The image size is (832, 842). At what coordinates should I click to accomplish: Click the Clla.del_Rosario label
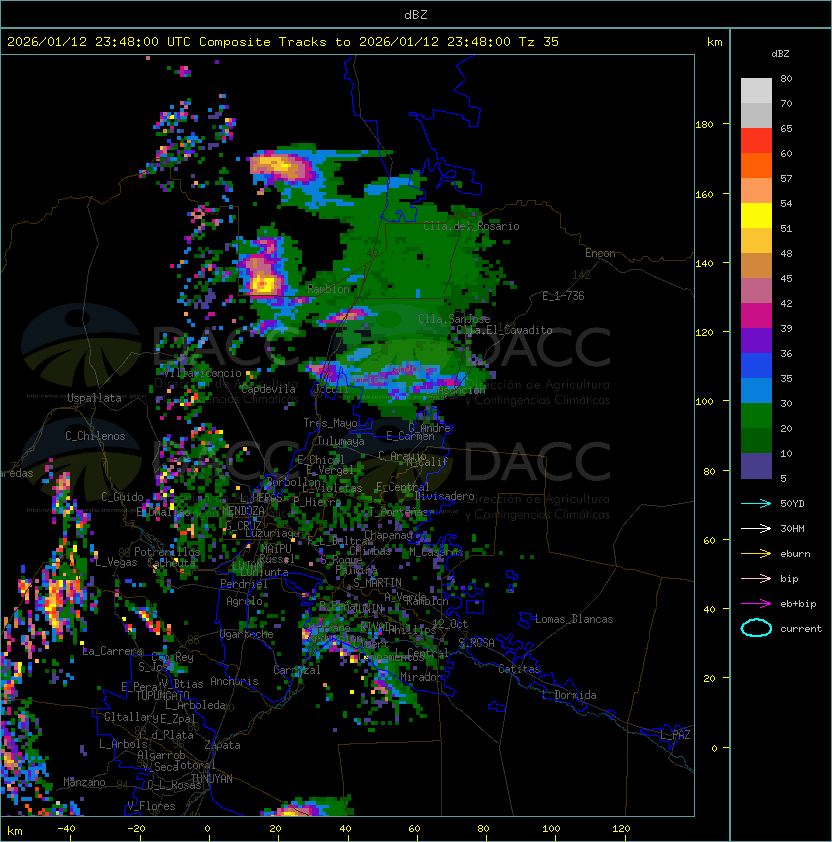471,226
